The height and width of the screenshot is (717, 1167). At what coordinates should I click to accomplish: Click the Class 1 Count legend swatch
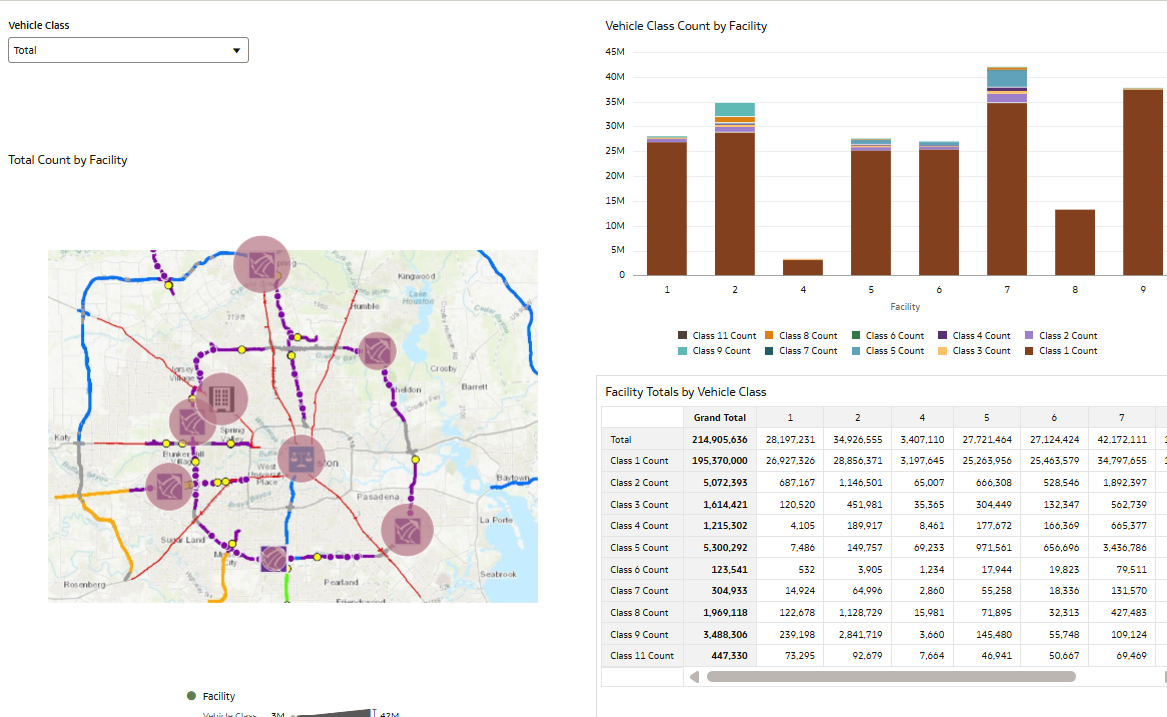click(x=1029, y=351)
